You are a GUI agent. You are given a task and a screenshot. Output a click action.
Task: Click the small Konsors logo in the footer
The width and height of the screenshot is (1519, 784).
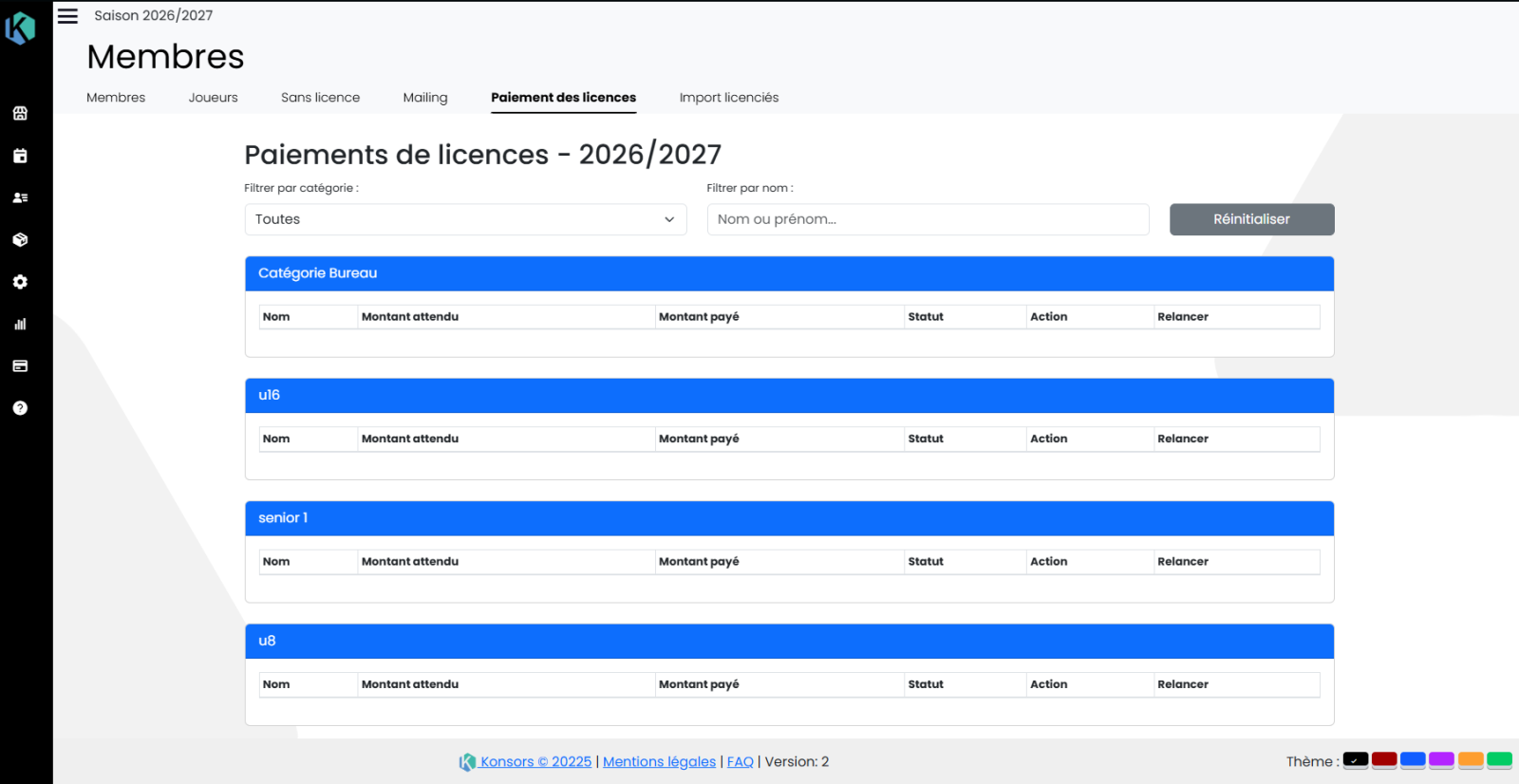tap(467, 762)
